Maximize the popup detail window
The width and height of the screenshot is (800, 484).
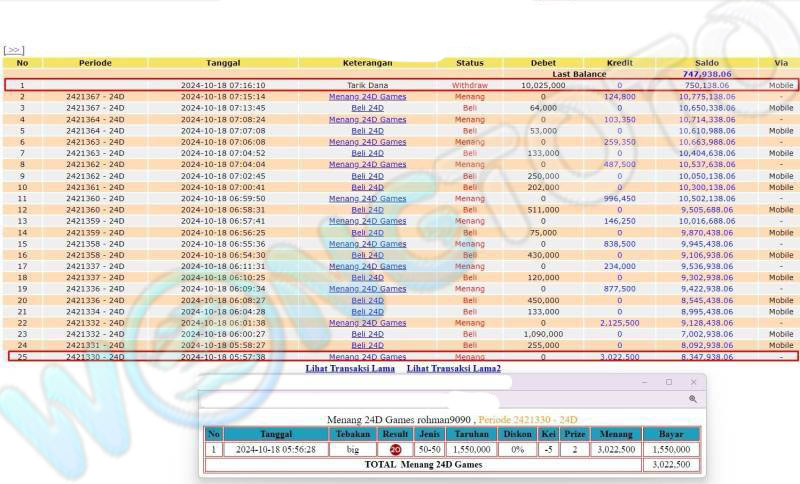(x=669, y=382)
